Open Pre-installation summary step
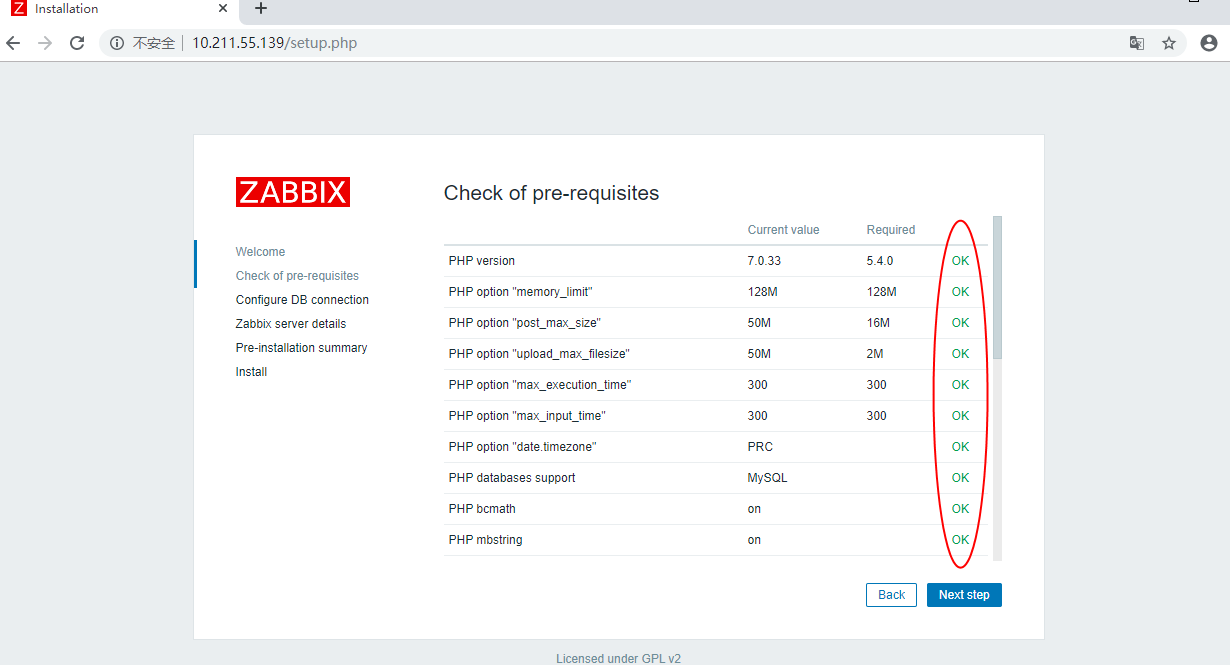This screenshot has width=1230, height=665. (x=301, y=348)
